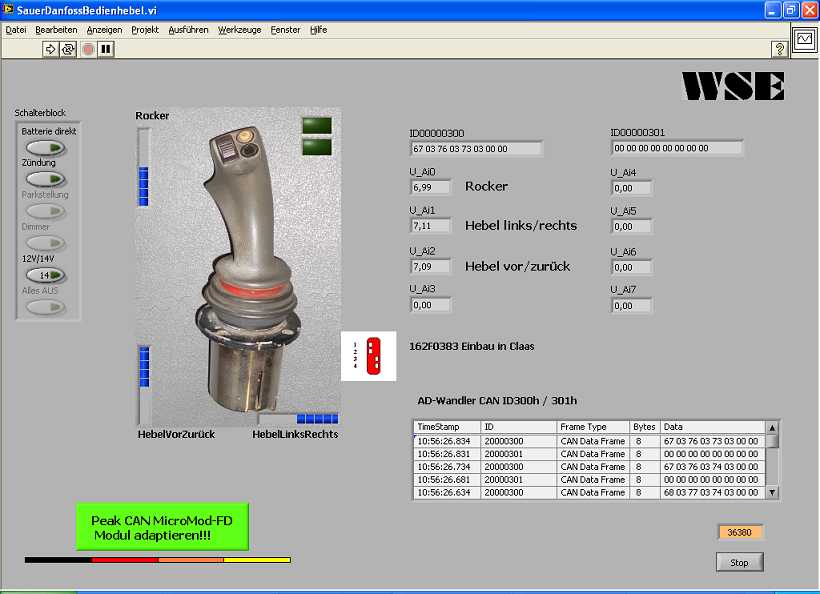Open the Projekt menu

pyautogui.click(x=145, y=30)
